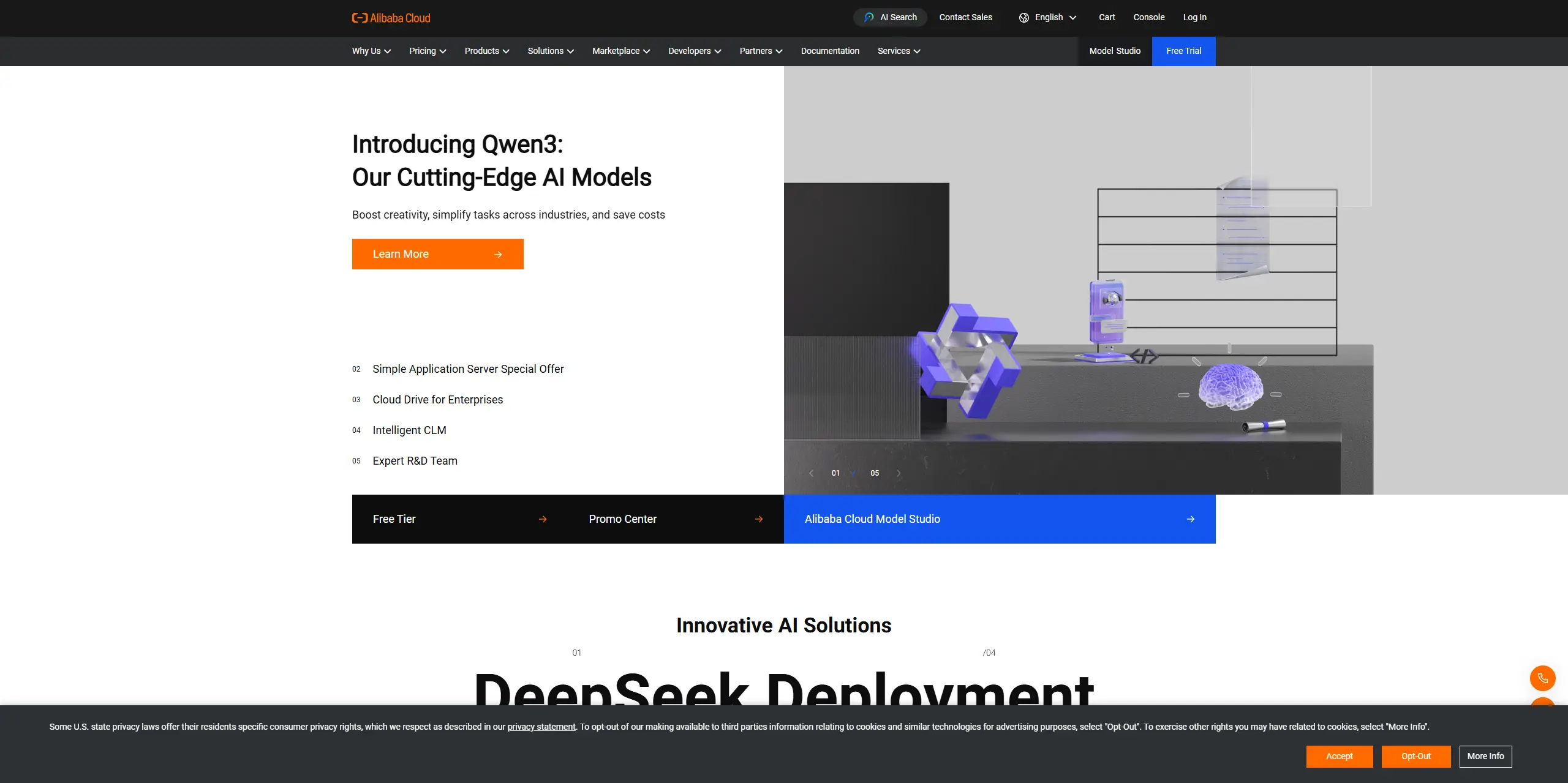Go to next carousel slide arrow
Screen dimensions: 1568x783
pos(899,473)
